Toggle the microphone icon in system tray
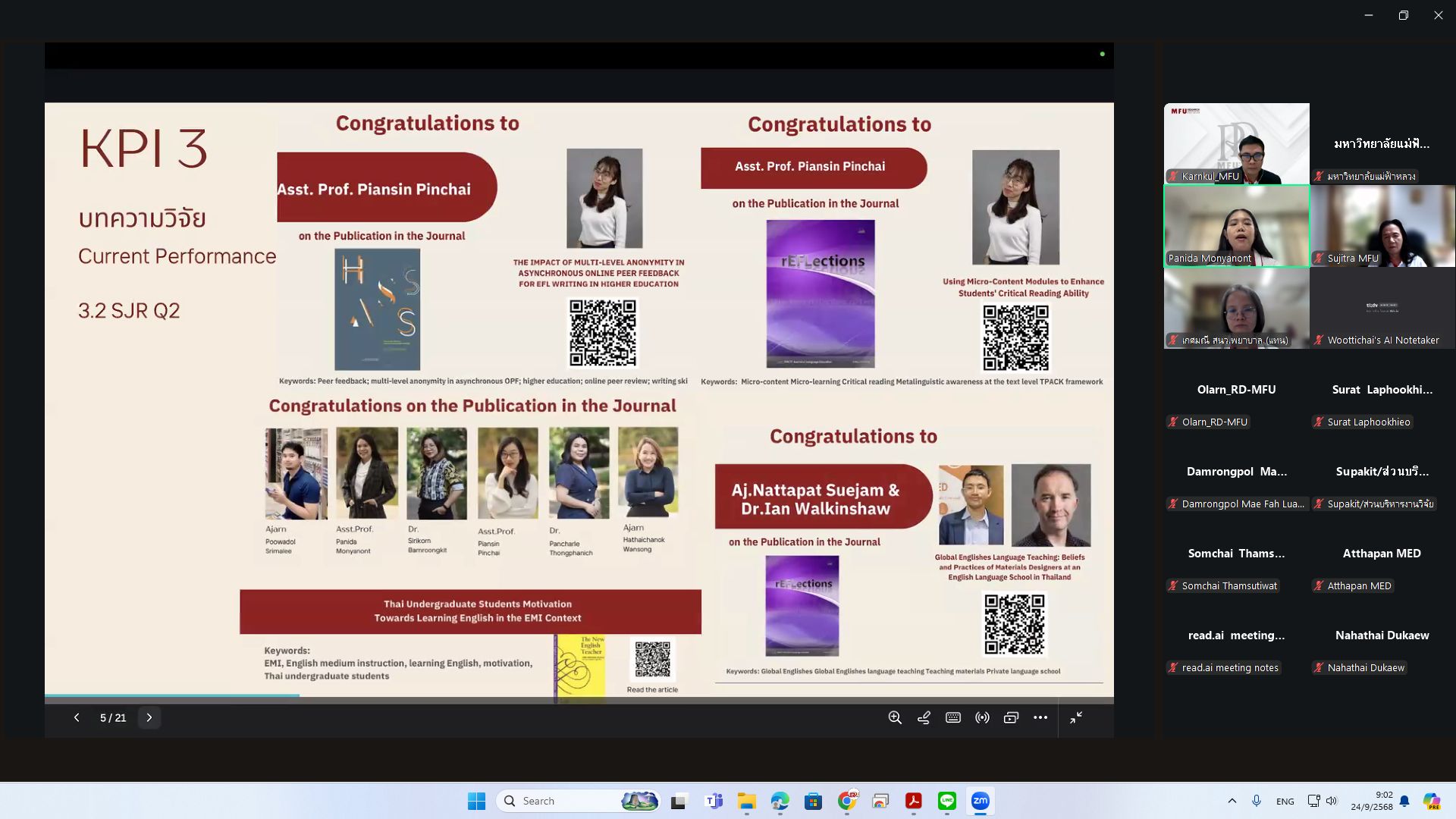 point(1257,801)
